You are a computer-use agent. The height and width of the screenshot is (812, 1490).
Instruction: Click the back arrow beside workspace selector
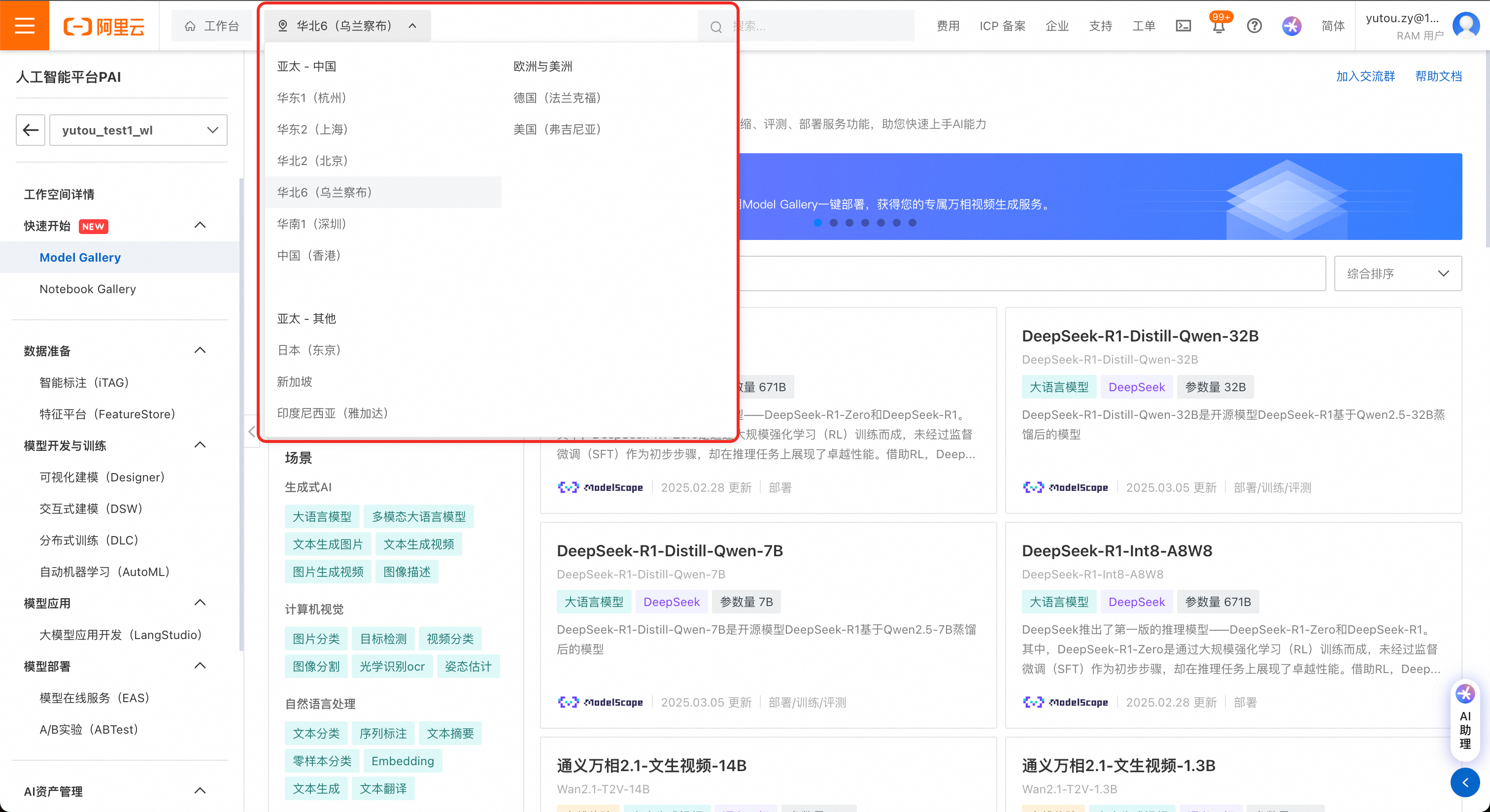click(x=31, y=130)
